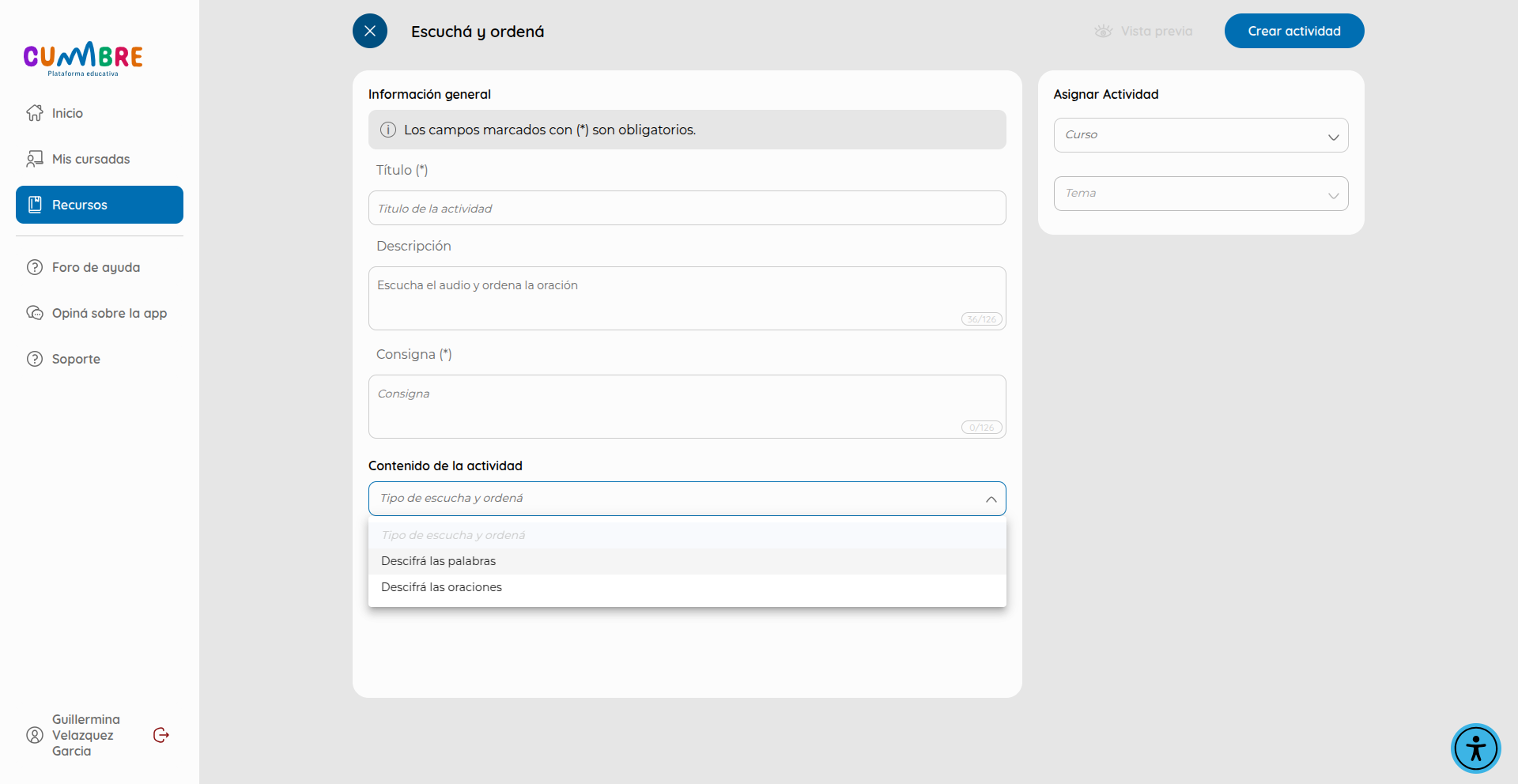Click into the Consigna text area

click(x=687, y=406)
